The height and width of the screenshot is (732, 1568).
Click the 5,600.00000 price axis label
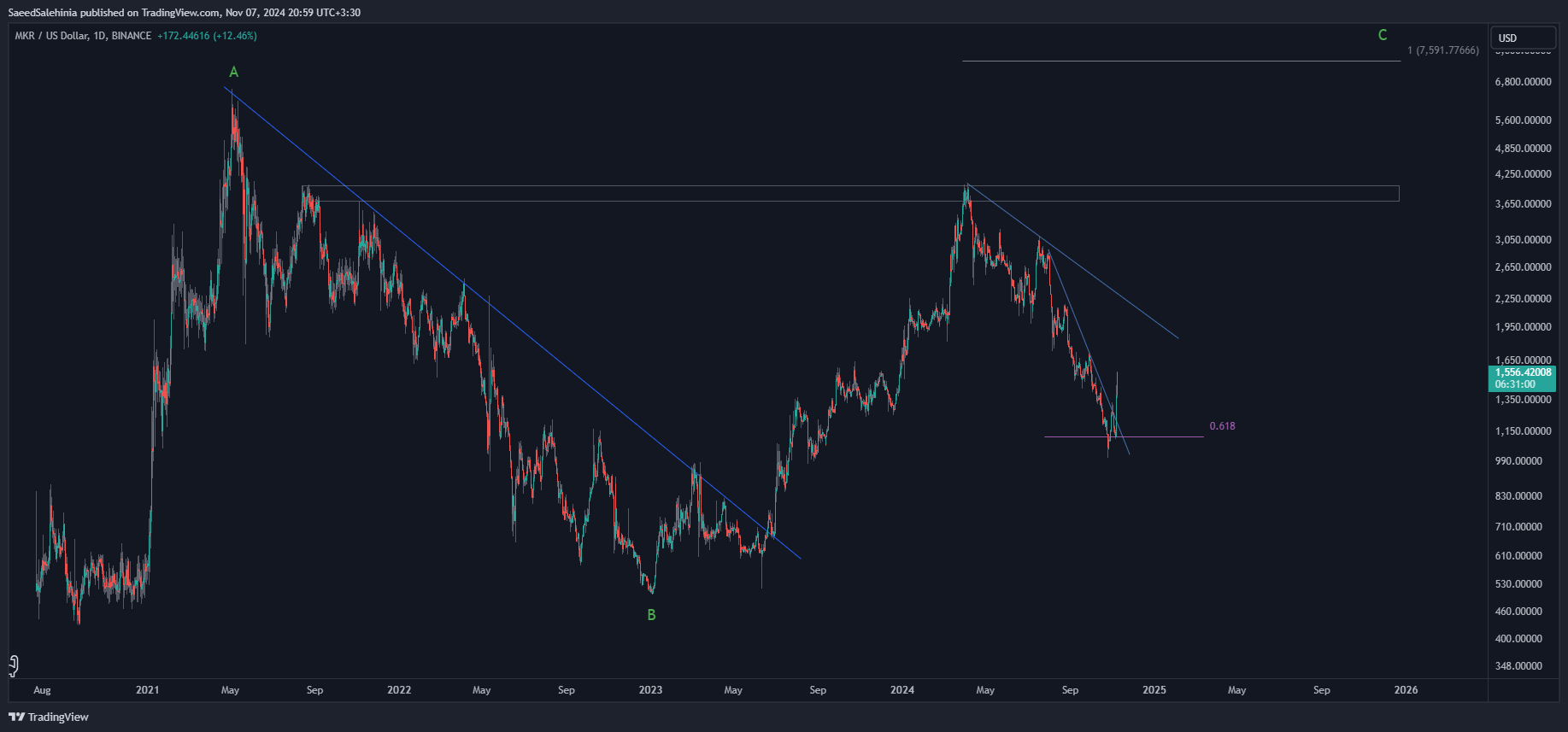[x=1523, y=120]
